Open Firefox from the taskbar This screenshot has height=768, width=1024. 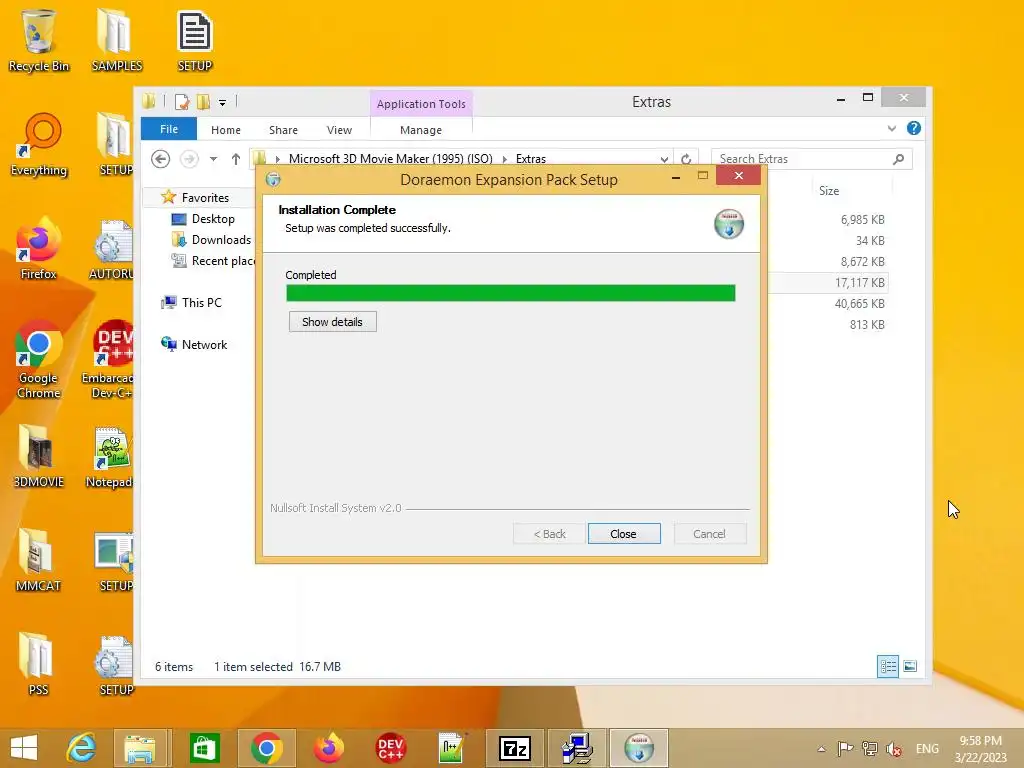[x=328, y=748]
